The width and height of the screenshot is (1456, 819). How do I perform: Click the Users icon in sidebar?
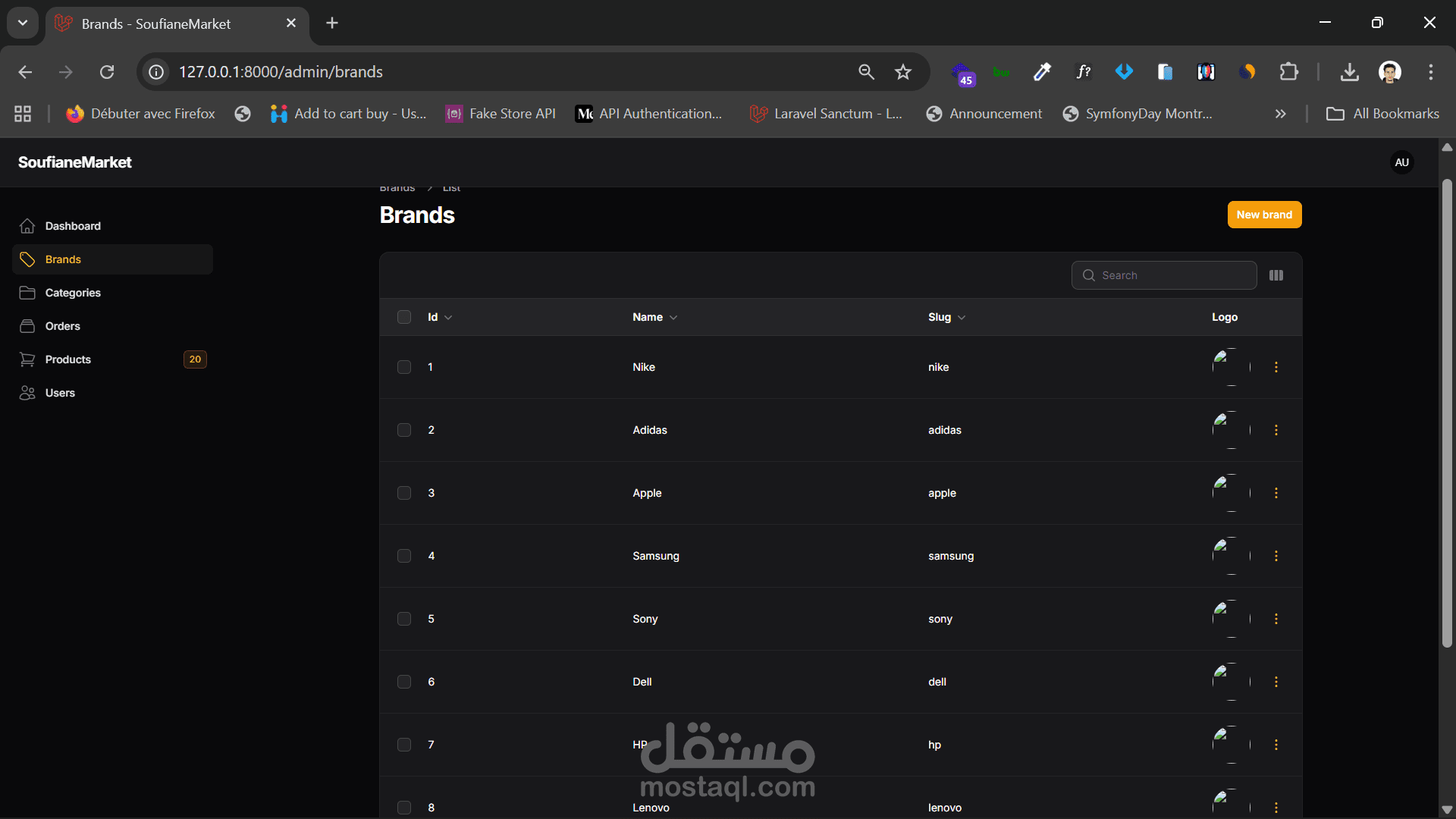(x=27, y=393)
